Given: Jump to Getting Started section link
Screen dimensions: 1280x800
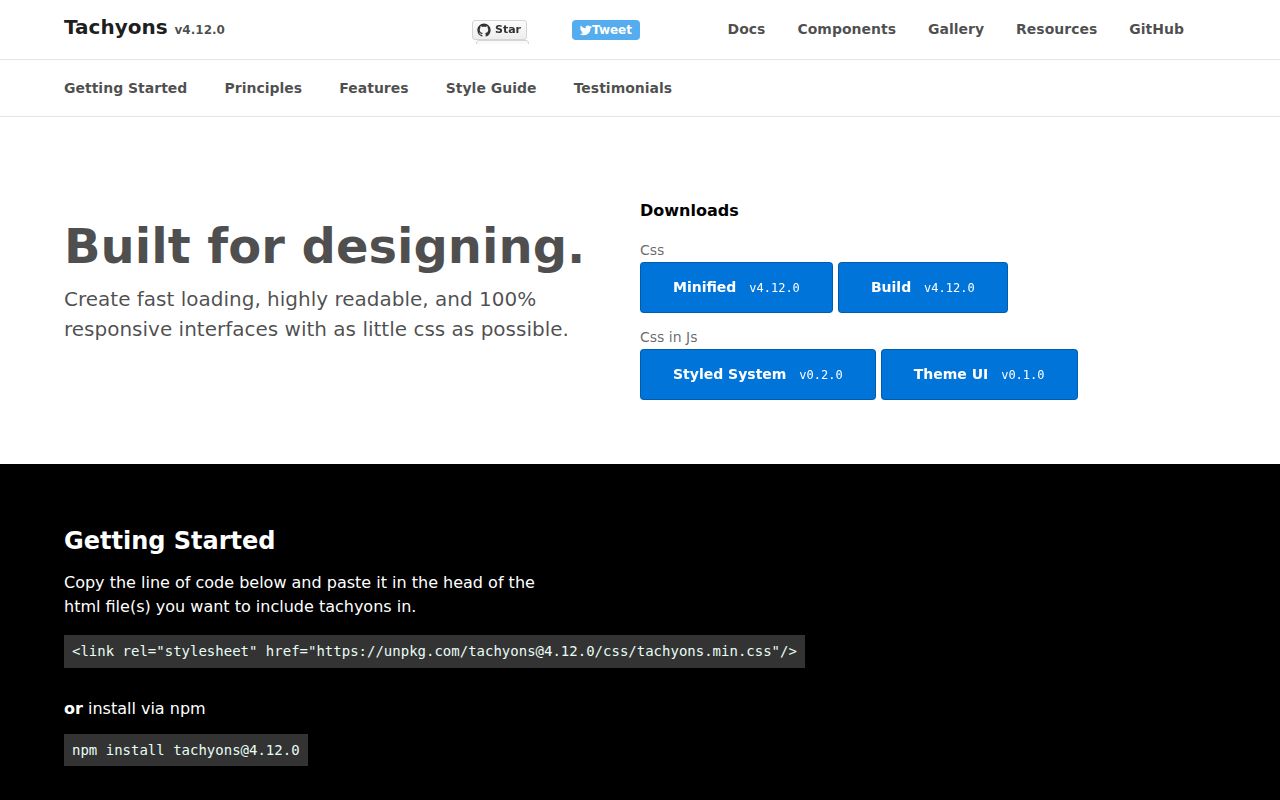Looking at the screenshot, I should coord(125,88).
